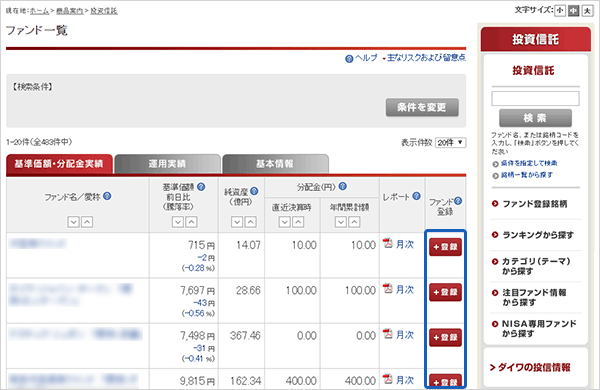The width and height of the screenshot is (600, 390).
Task: Click help icon beside ファンド名/愛称 header
Action: point(108,196)
